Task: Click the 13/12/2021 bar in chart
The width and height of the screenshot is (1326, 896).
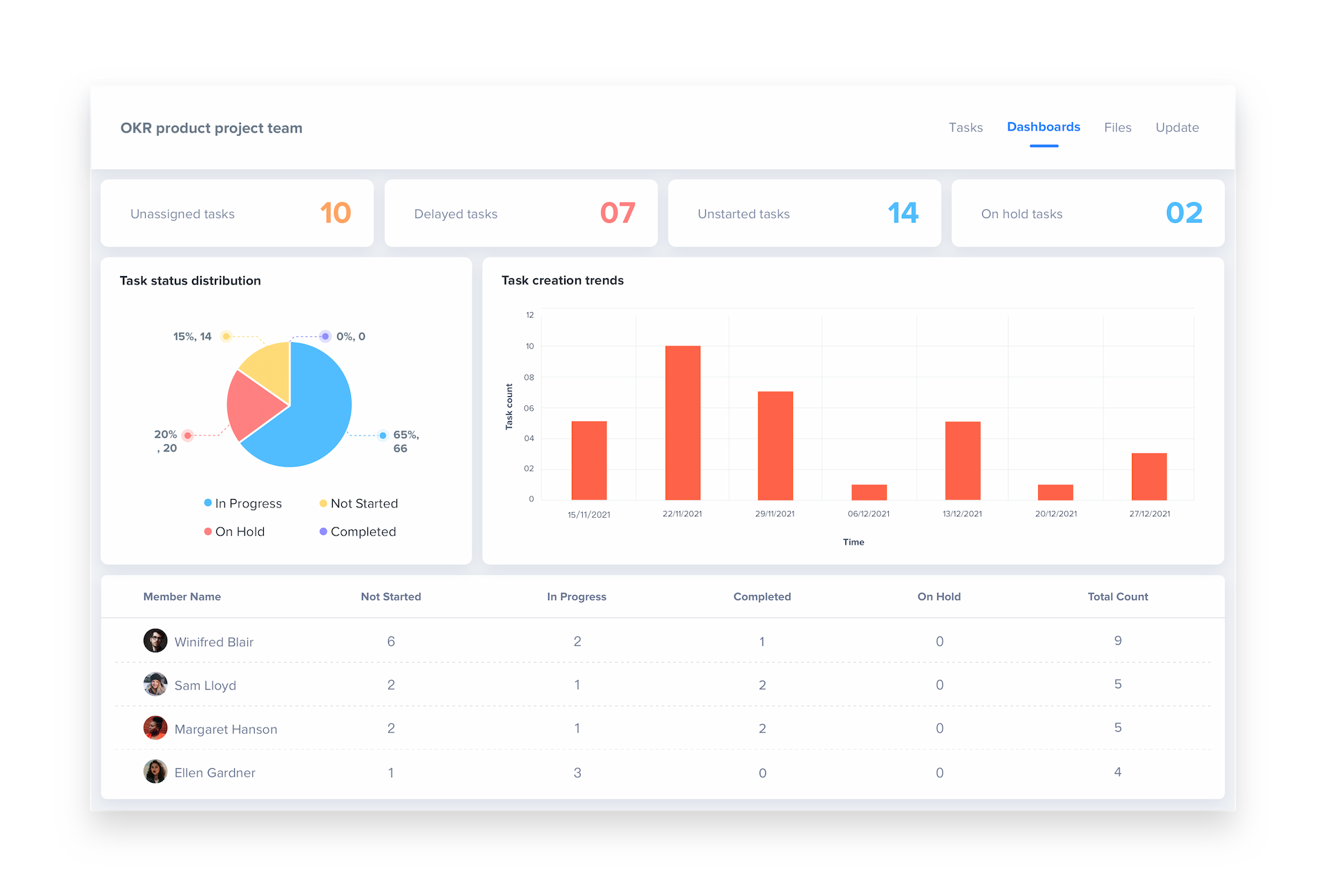Action: coord(963,460)
